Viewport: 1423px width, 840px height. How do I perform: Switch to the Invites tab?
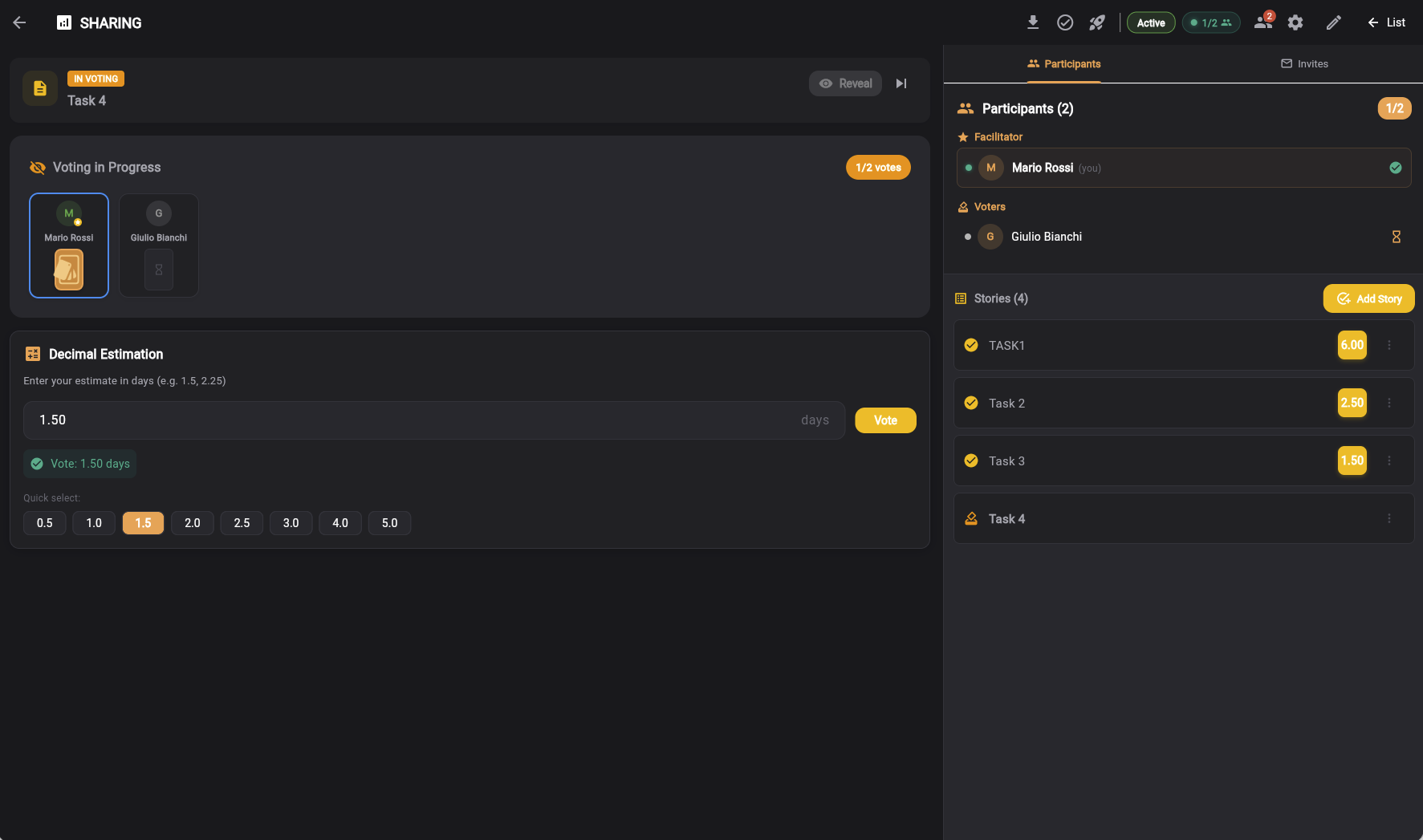pos(1304,64)
